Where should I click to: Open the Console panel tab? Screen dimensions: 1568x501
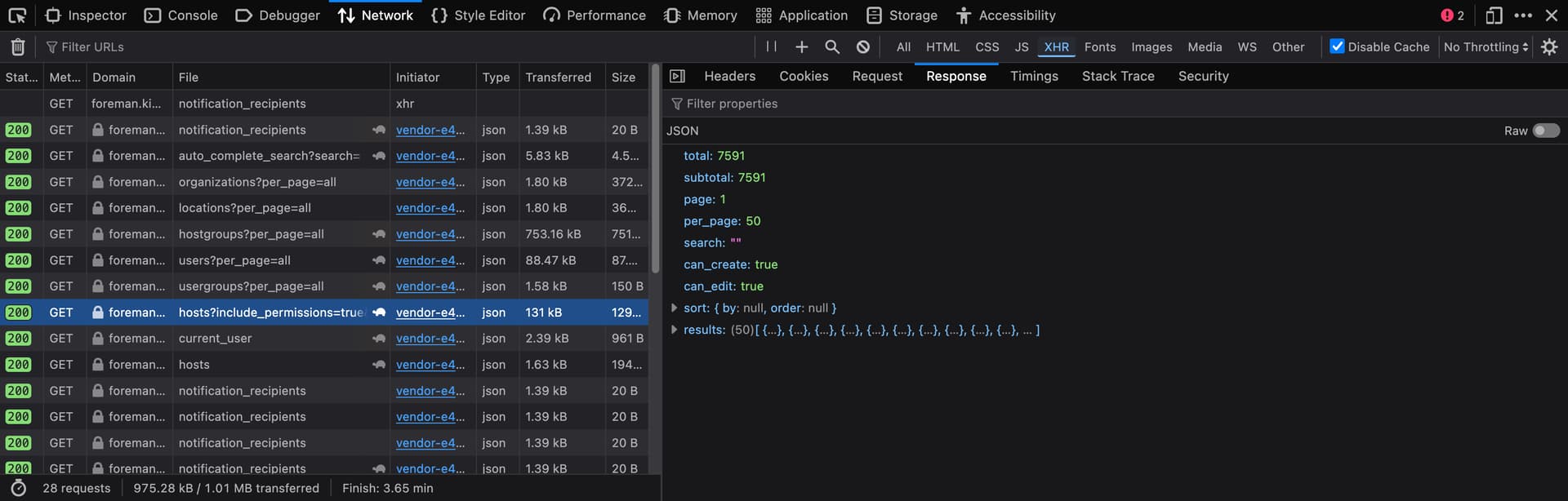(x=180, y=16)
